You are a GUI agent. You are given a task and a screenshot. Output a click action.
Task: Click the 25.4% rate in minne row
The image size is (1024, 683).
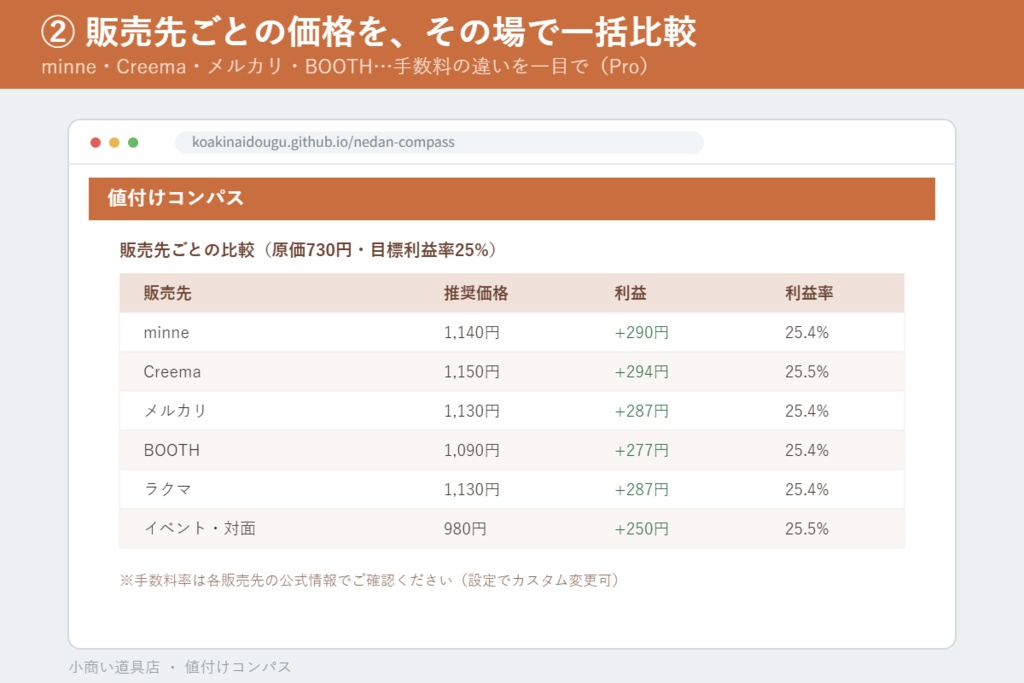(807, 332)
